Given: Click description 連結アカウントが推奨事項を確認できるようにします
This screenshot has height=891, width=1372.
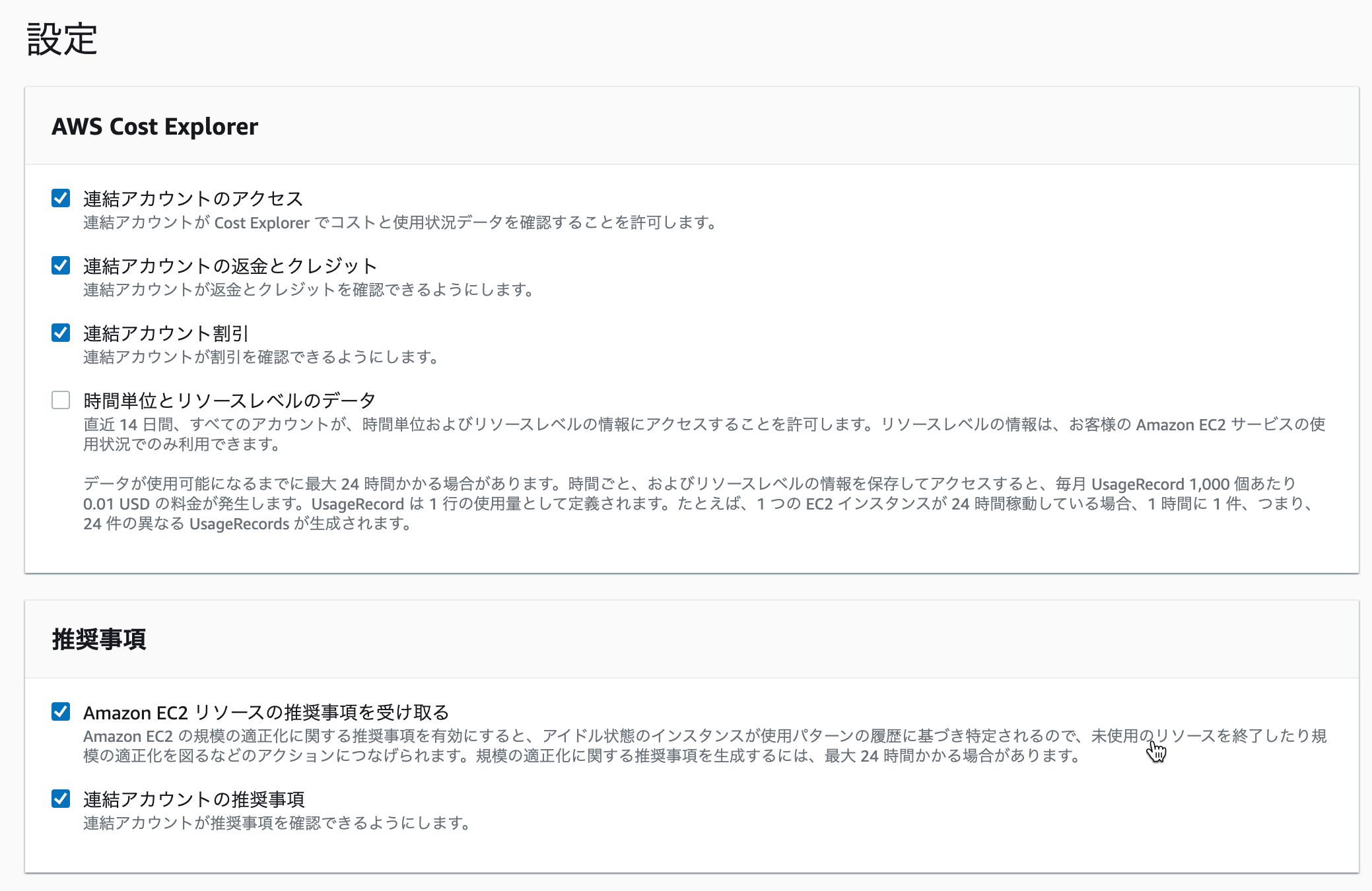Looking at the screenshot, I should click(278, 823).
